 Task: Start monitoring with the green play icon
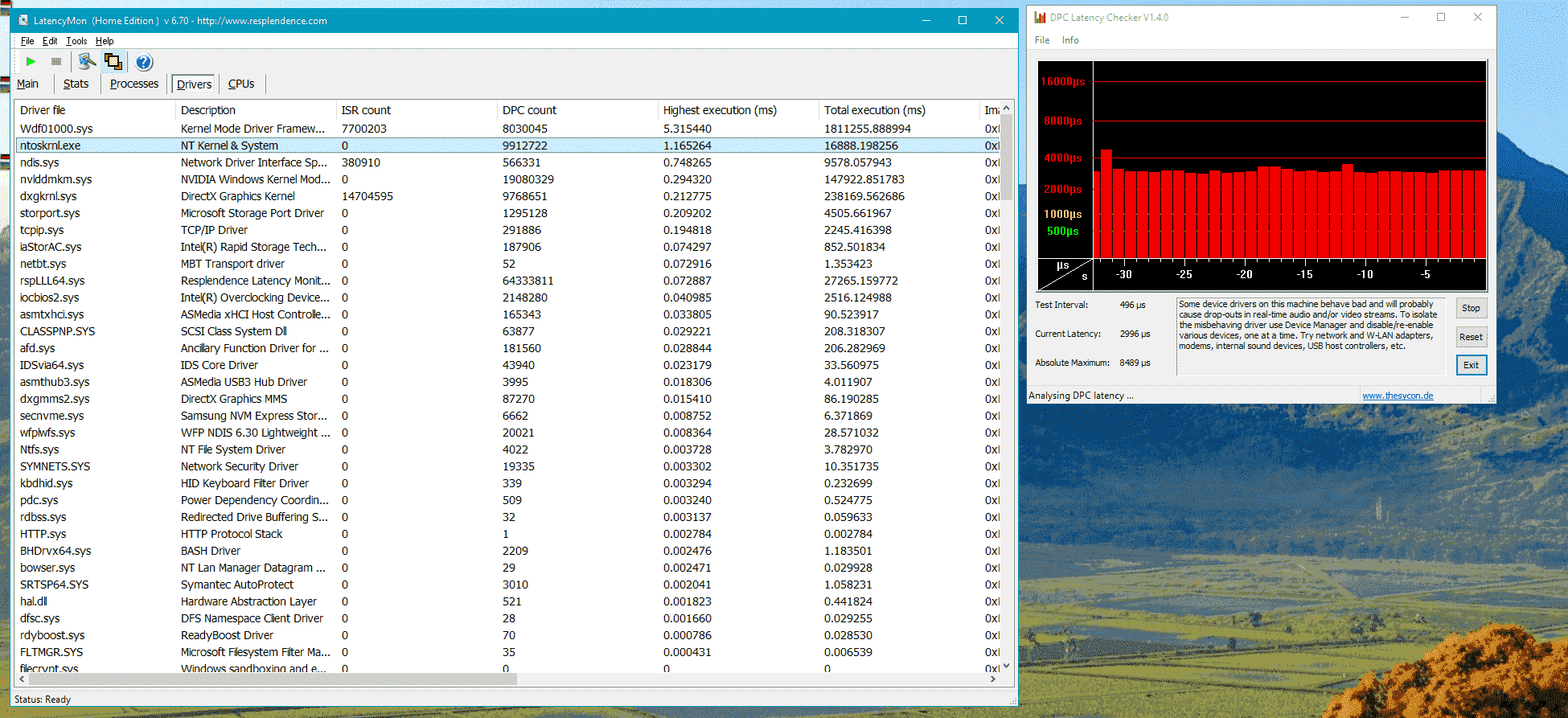31,62
